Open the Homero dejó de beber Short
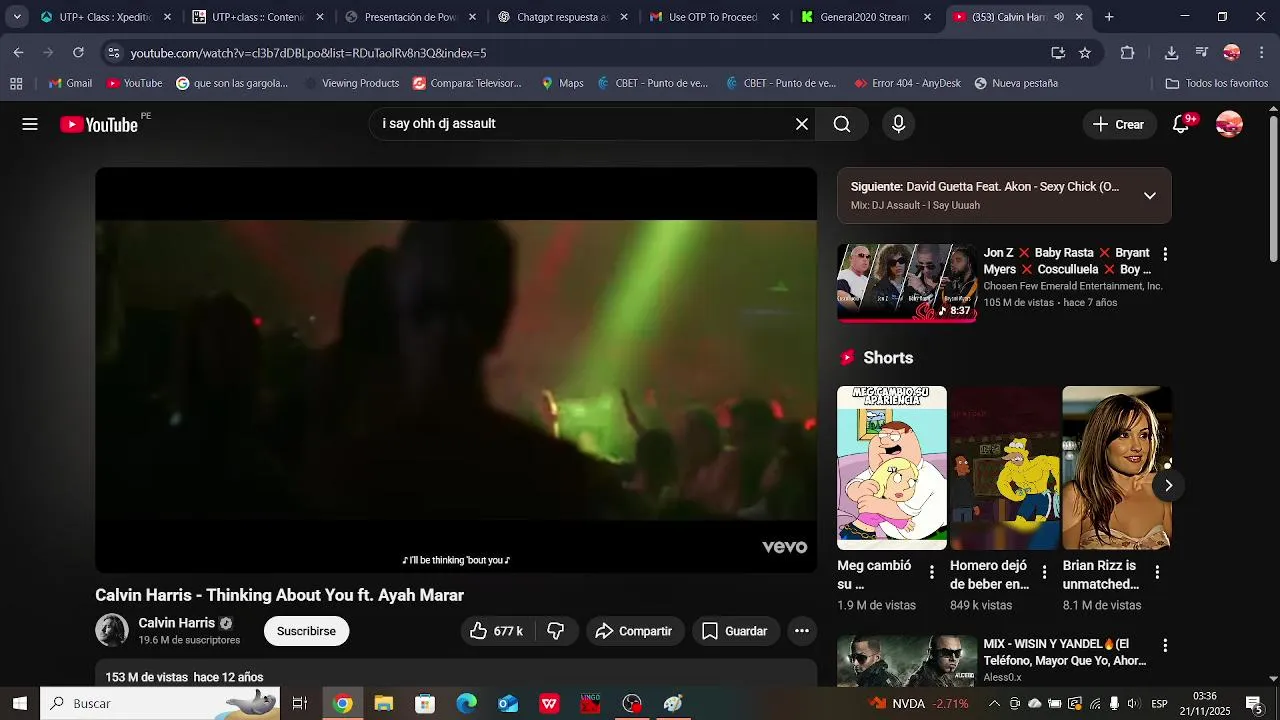 pyautogui.click(x=1004, y=468)
